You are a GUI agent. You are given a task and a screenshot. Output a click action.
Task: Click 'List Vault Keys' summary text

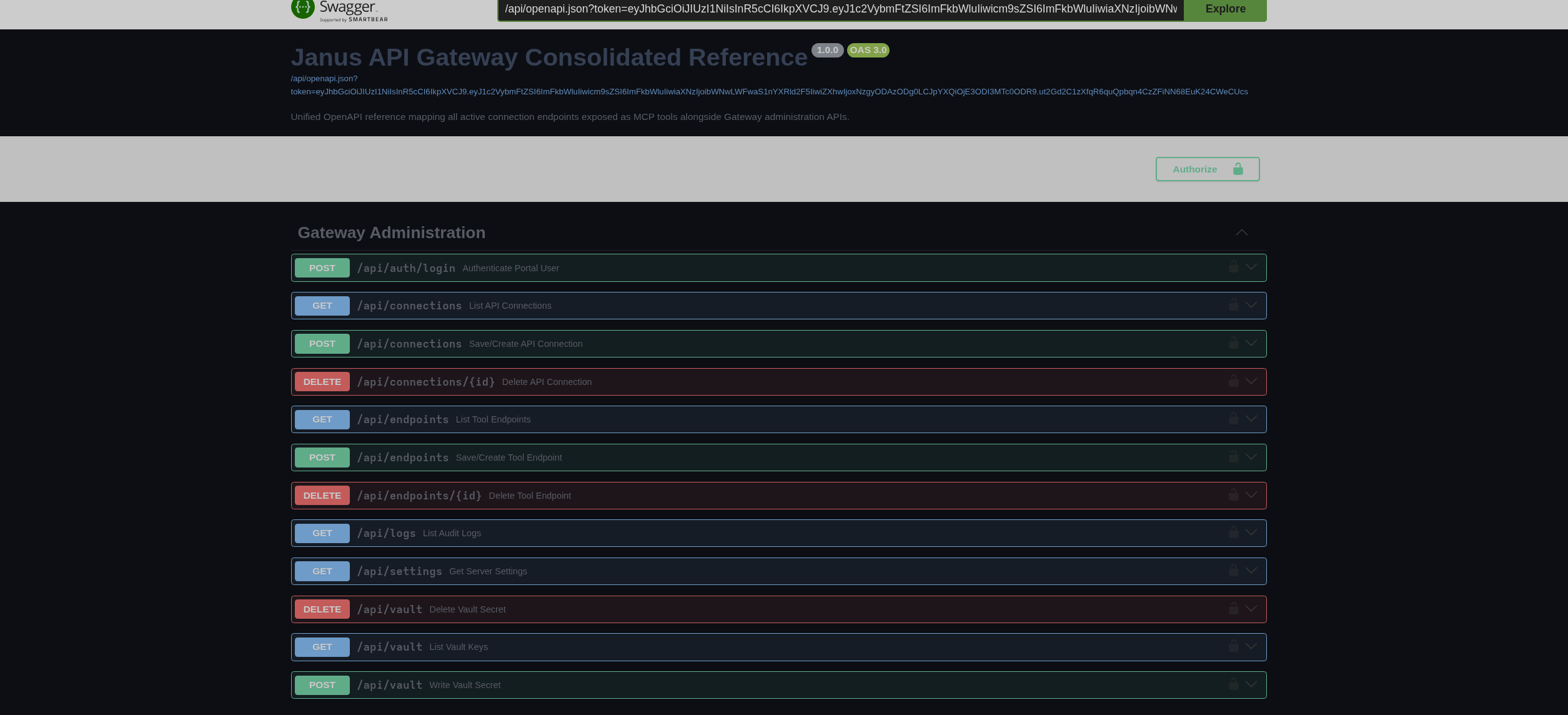coord(459,647)
